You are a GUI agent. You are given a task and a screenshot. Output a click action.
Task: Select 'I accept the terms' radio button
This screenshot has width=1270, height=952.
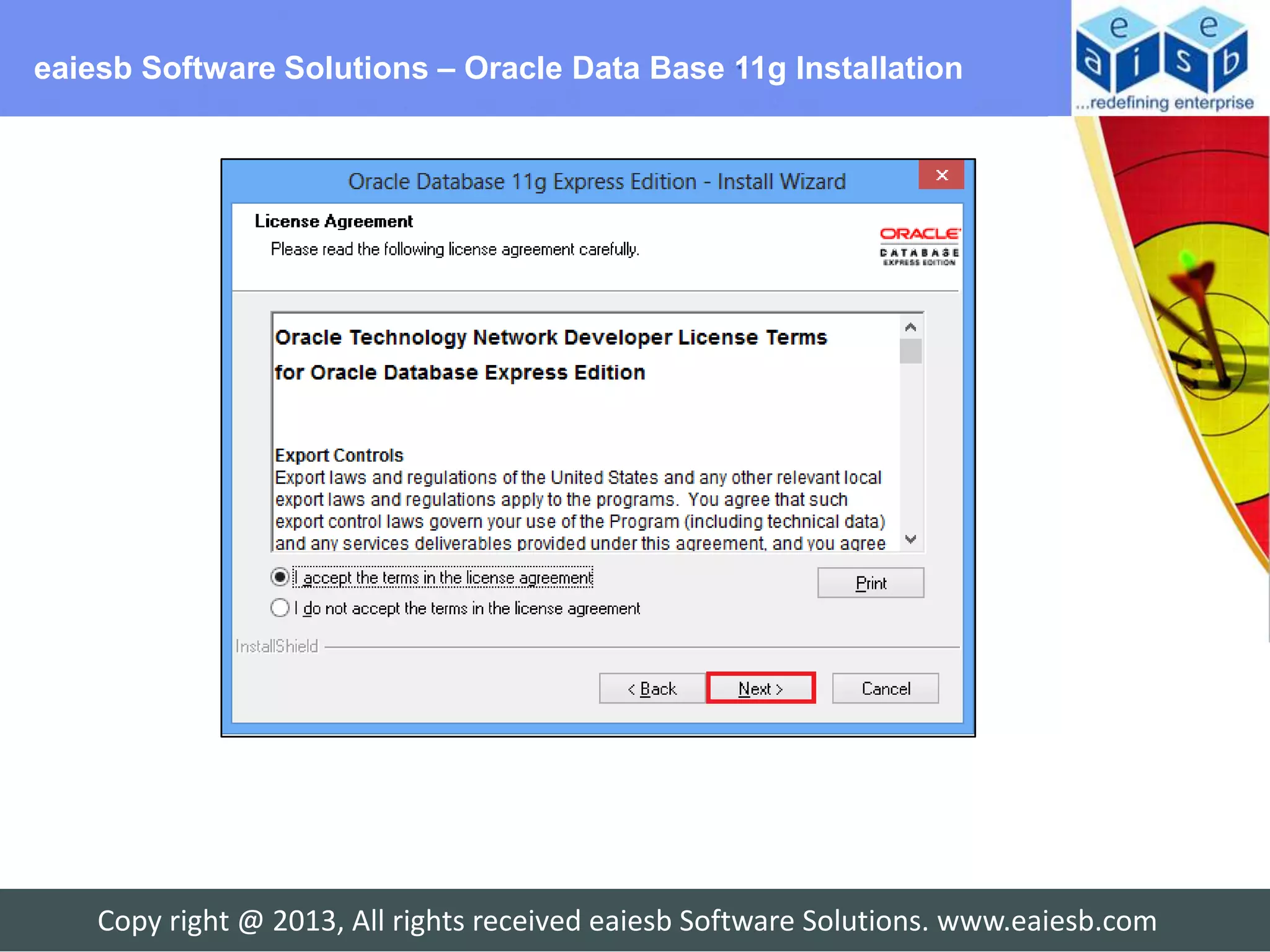click(280, 577)
